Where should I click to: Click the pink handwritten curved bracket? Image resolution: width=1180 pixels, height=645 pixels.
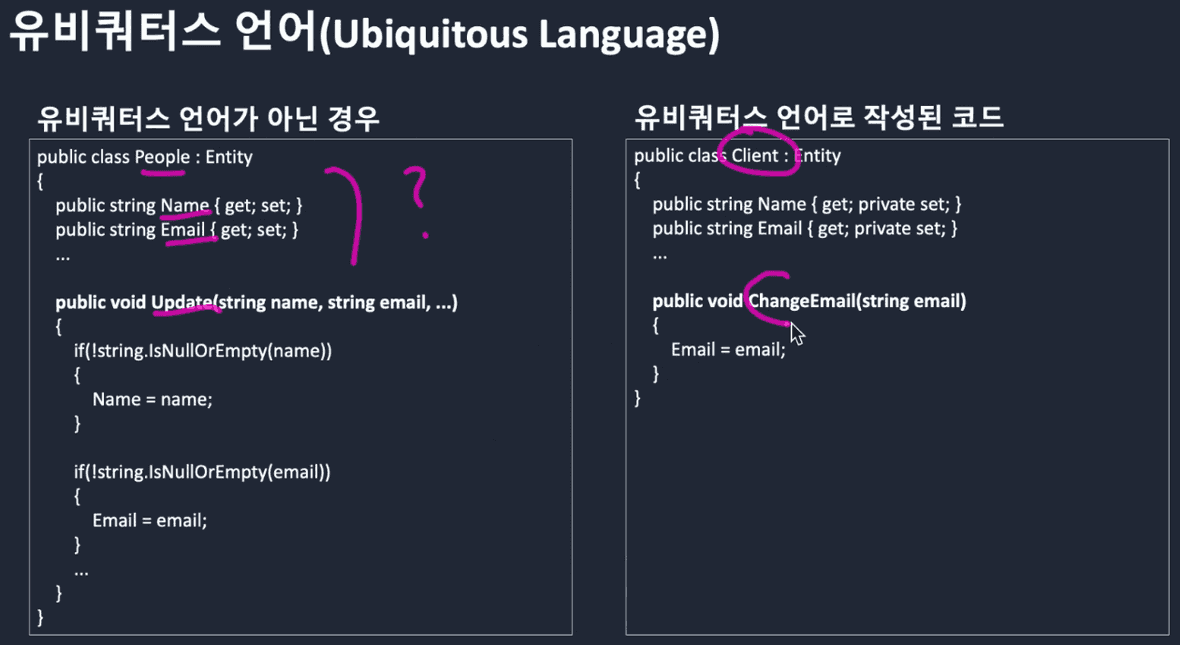347,215
